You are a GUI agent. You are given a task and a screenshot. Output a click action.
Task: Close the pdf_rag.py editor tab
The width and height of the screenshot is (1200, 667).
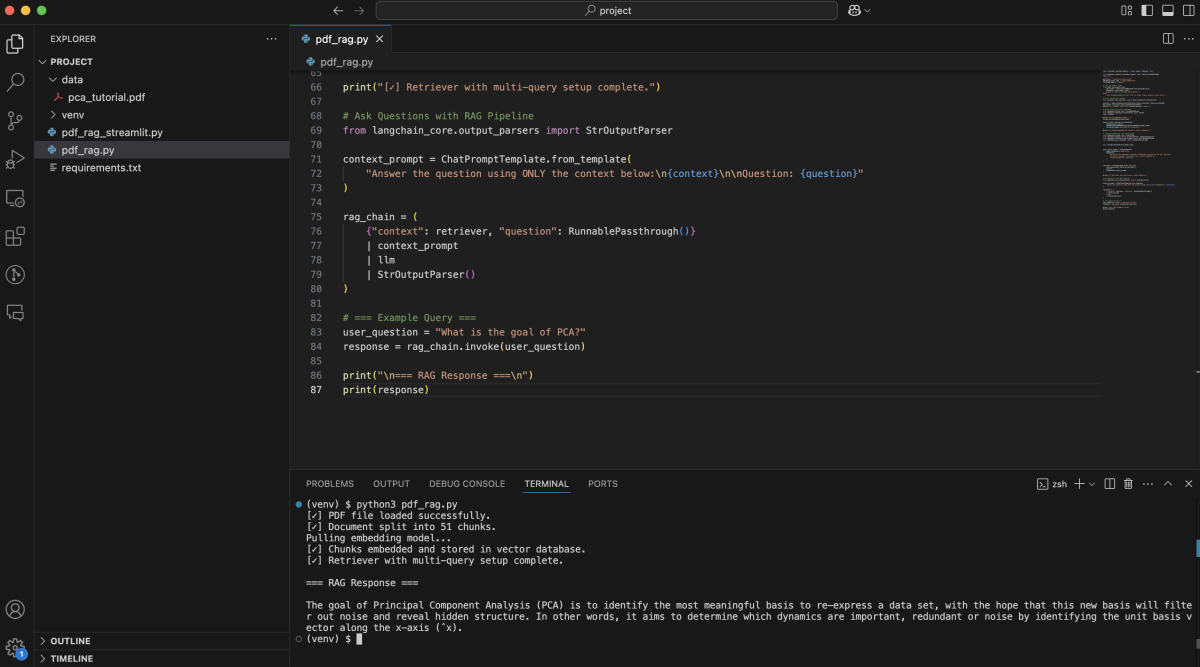click(380, 39)
